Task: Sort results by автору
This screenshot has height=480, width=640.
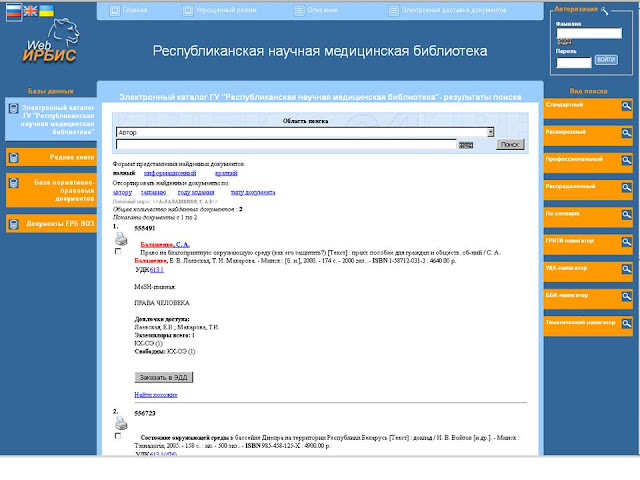Action: [122, 193]
